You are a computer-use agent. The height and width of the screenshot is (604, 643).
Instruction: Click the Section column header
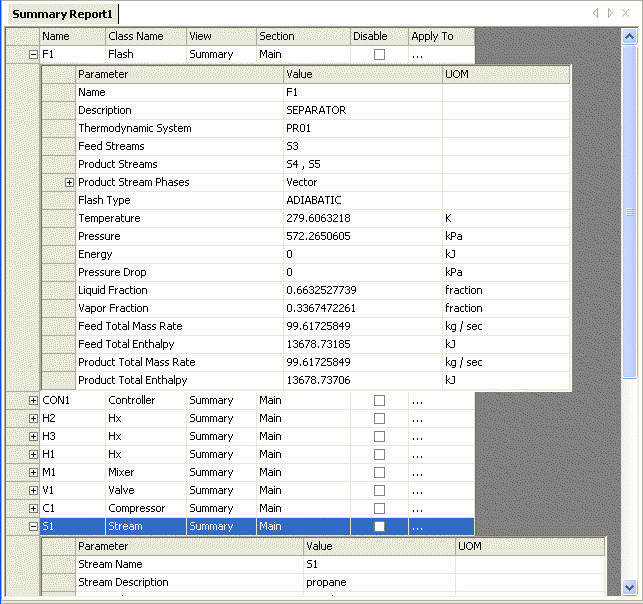(x=303, y=36)
